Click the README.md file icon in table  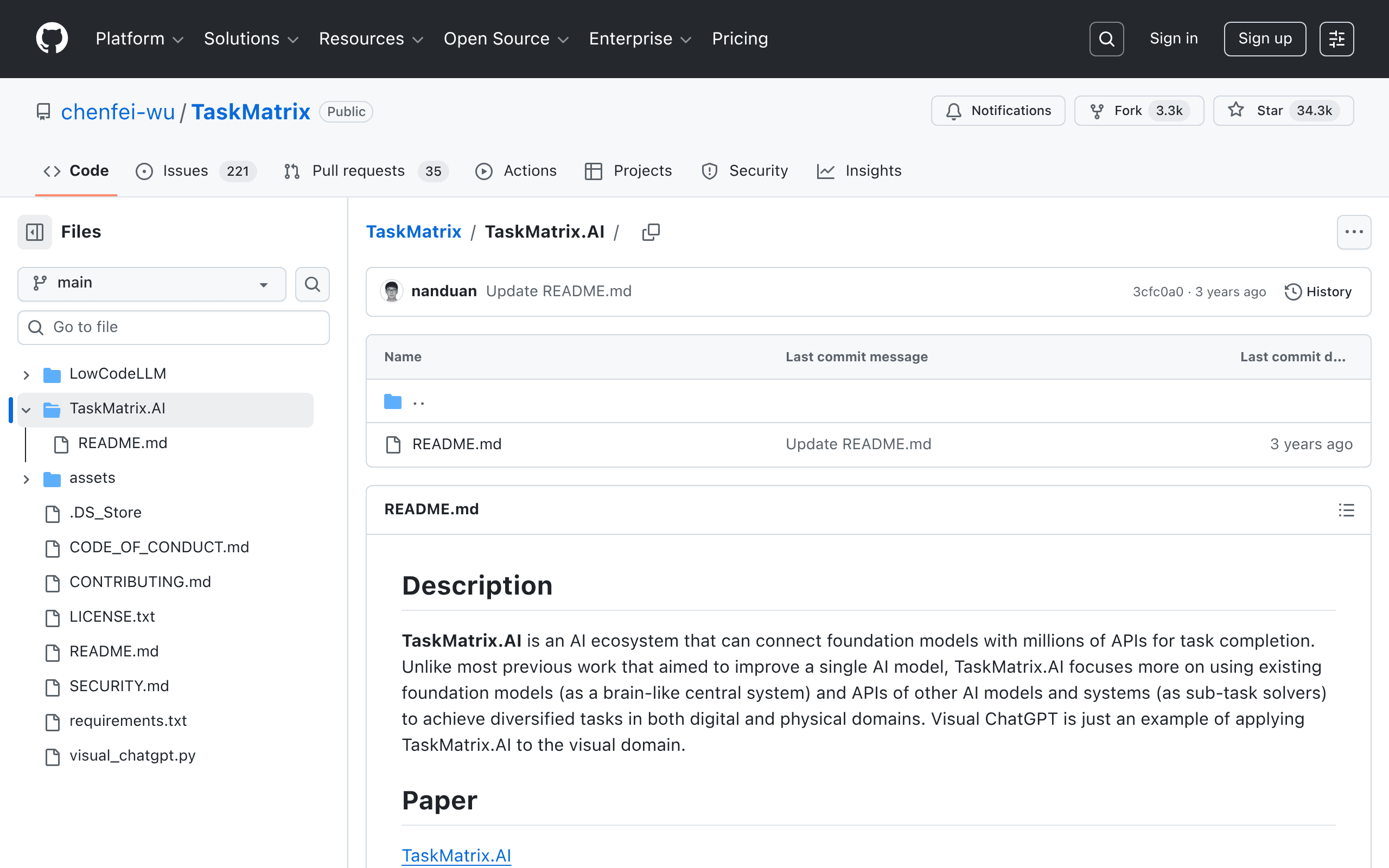pos(393,444)
